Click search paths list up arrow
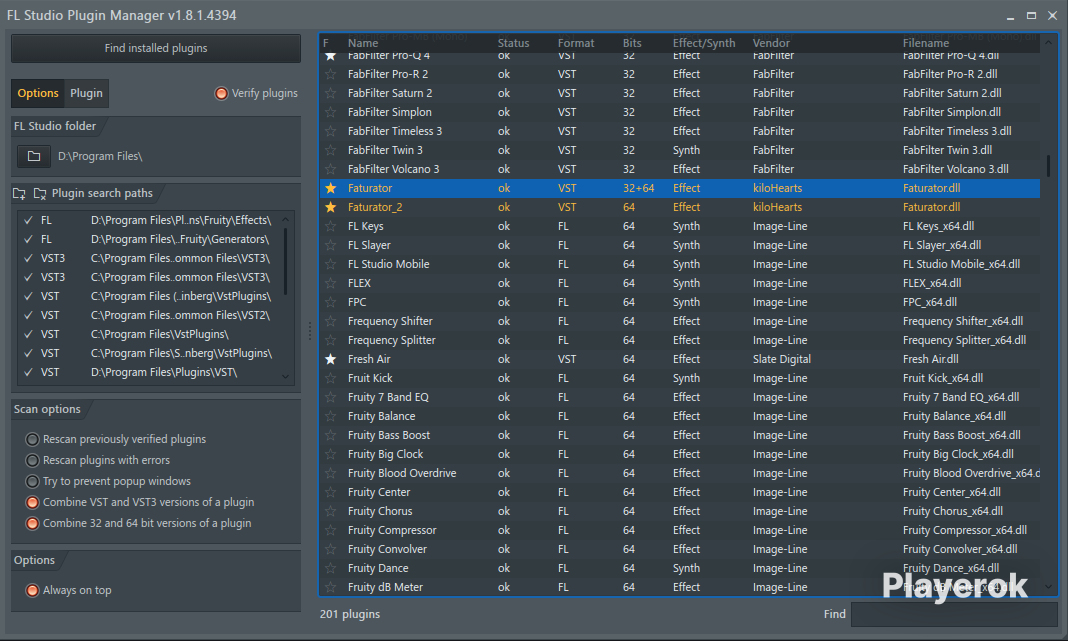The height and width of the screenshot is (641, 1068). coord(285,219)
